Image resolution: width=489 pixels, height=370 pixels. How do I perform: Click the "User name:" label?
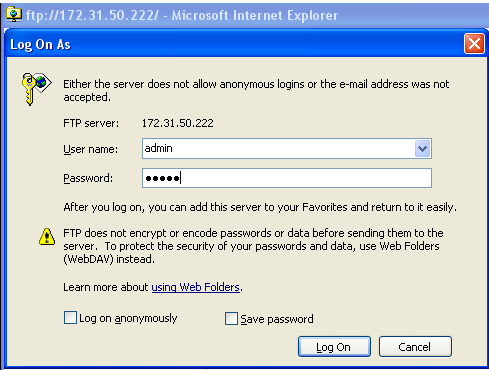pos(91,149)
